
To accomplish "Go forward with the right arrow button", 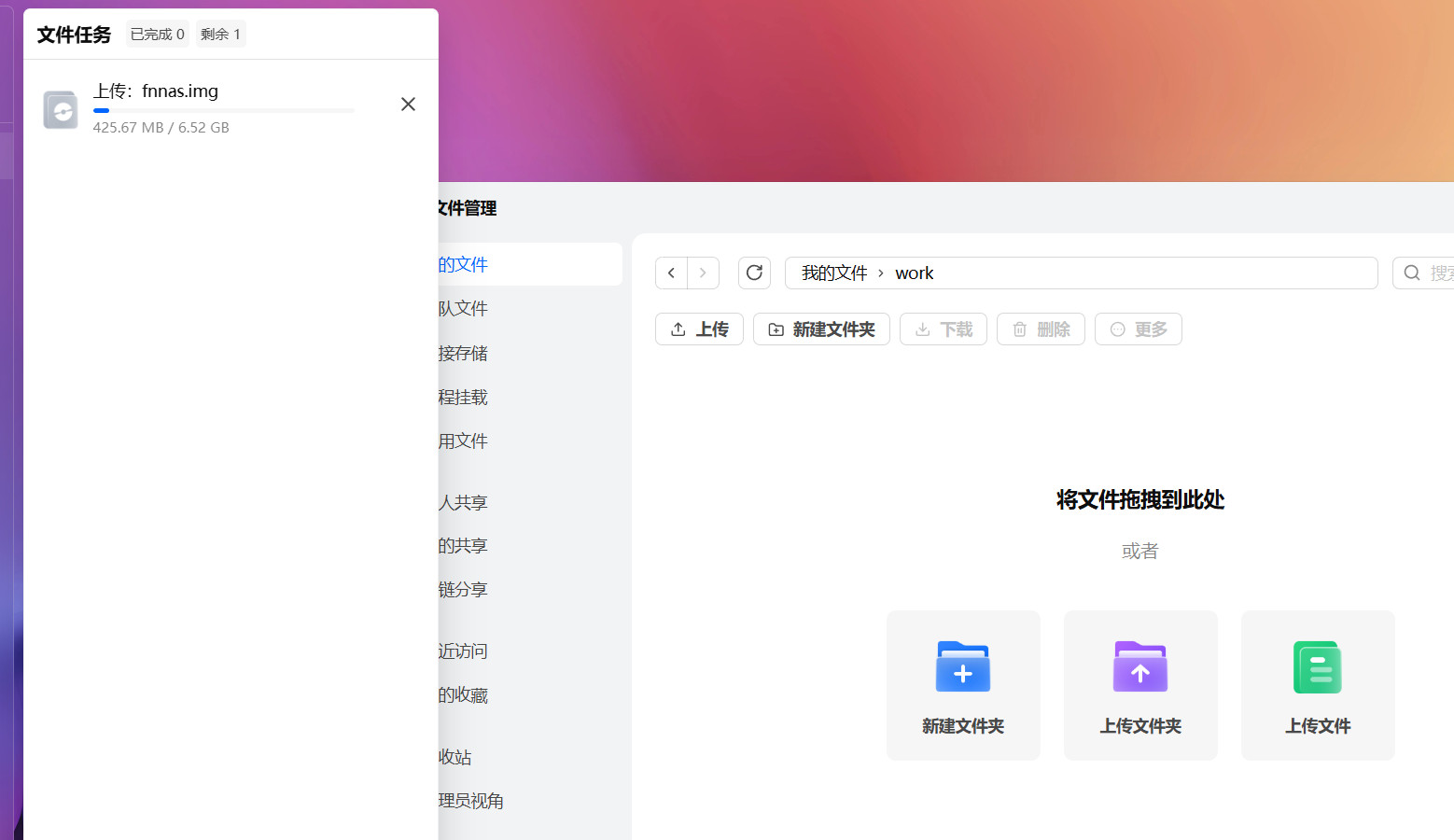I will (703, 273).
